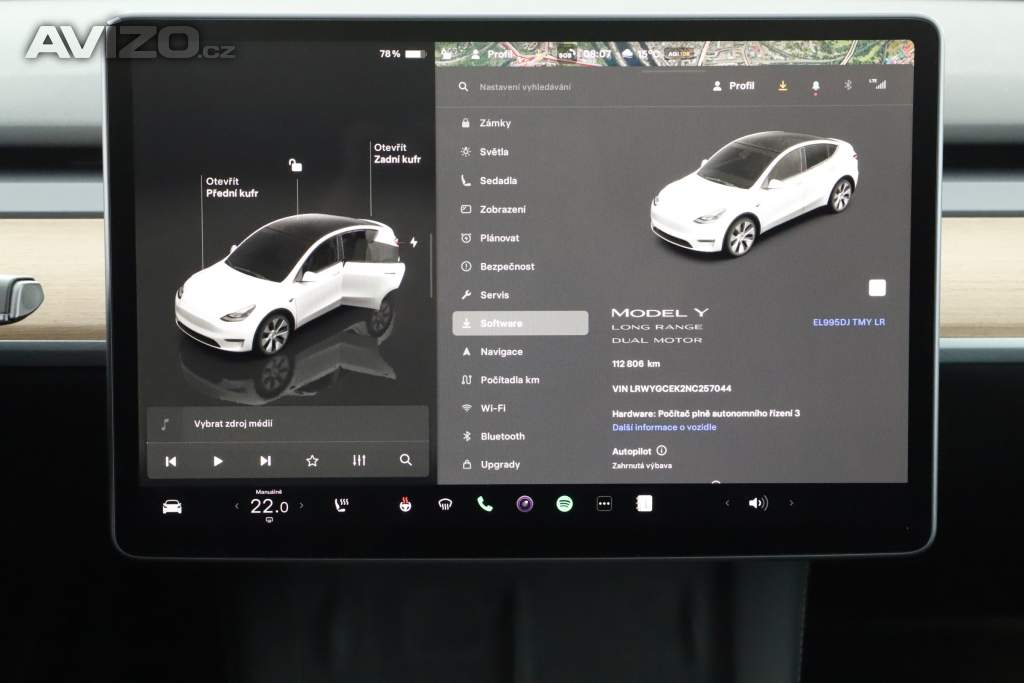Open the white notebook manual icon
The width and height of the screenshot is (1024, 683).
click(644, 503)
